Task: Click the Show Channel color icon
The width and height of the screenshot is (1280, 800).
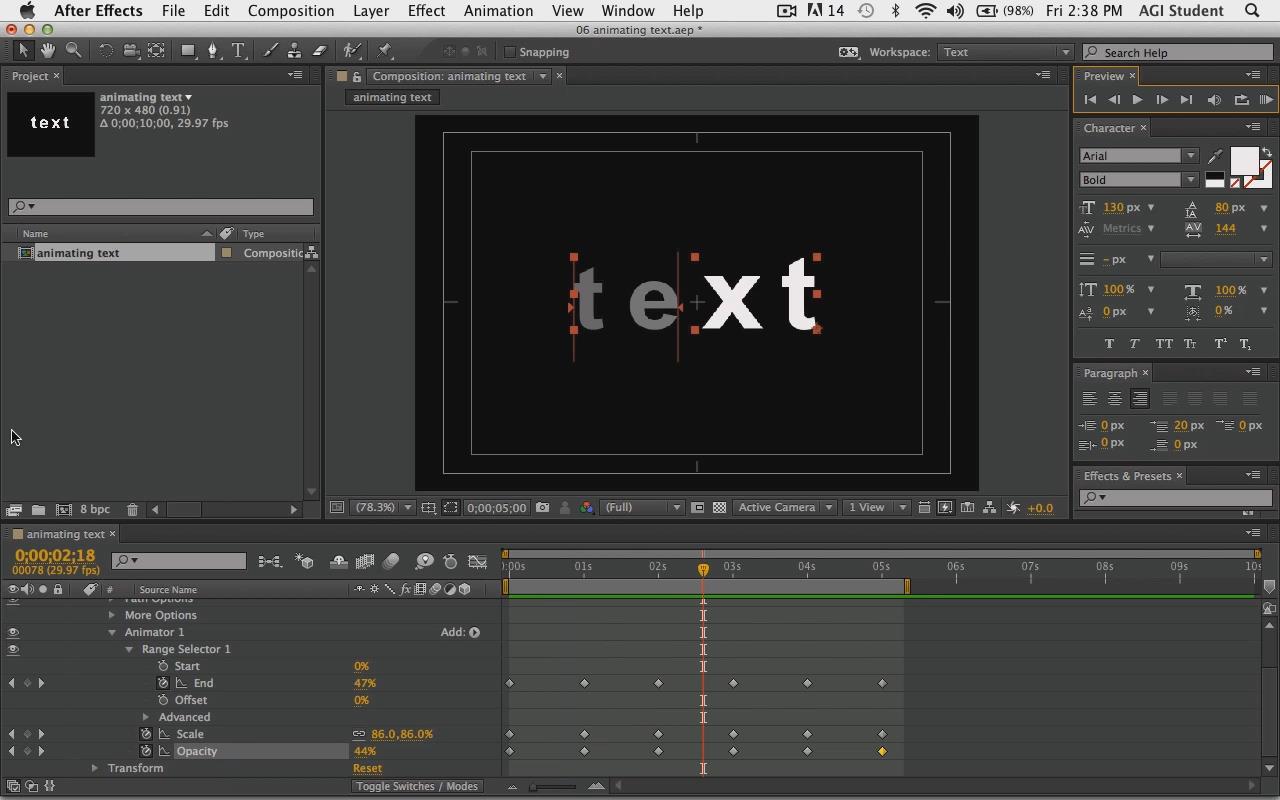Action: (x=587, y=508)
